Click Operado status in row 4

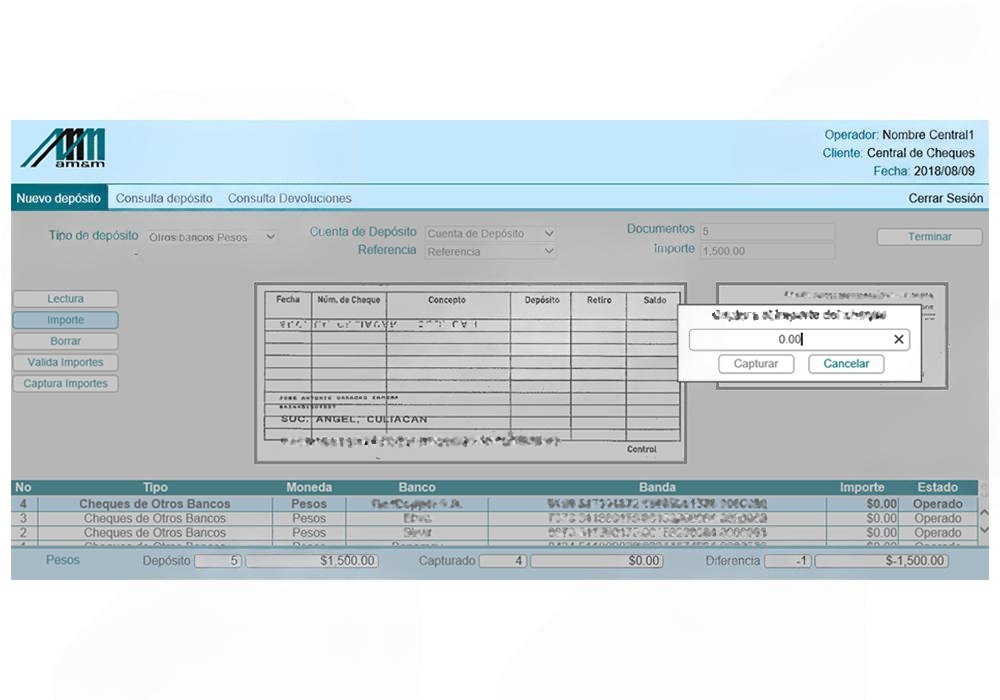click(x=938, y=504)
